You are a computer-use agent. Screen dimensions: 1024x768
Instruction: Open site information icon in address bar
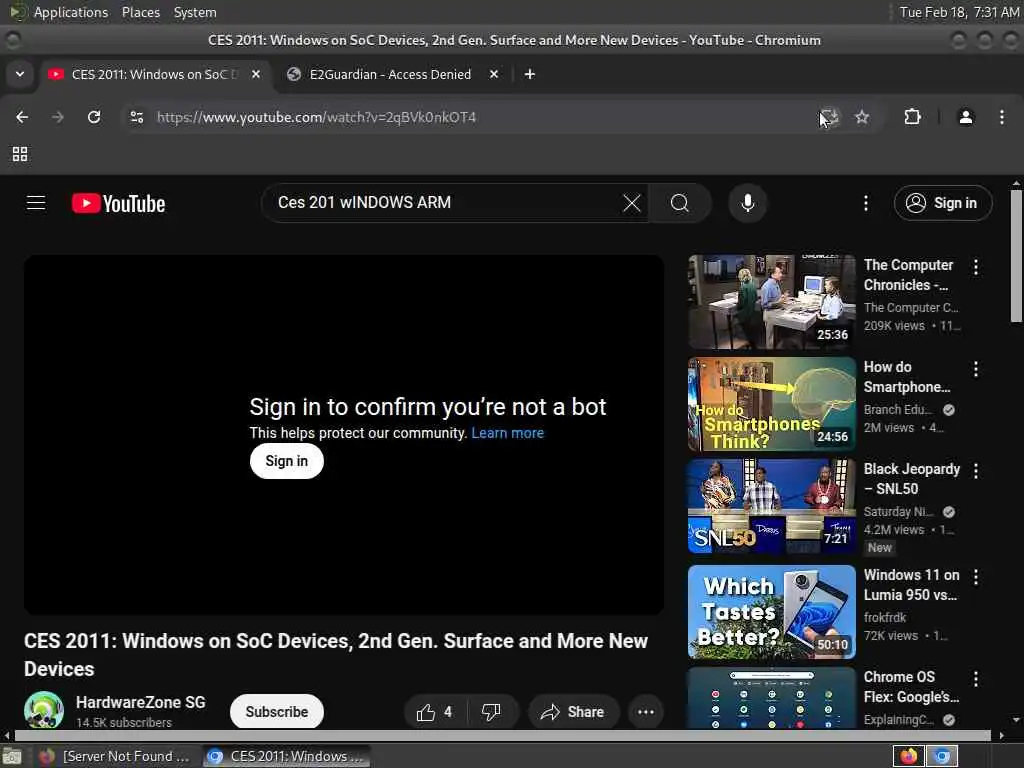(x=136, y=117)
